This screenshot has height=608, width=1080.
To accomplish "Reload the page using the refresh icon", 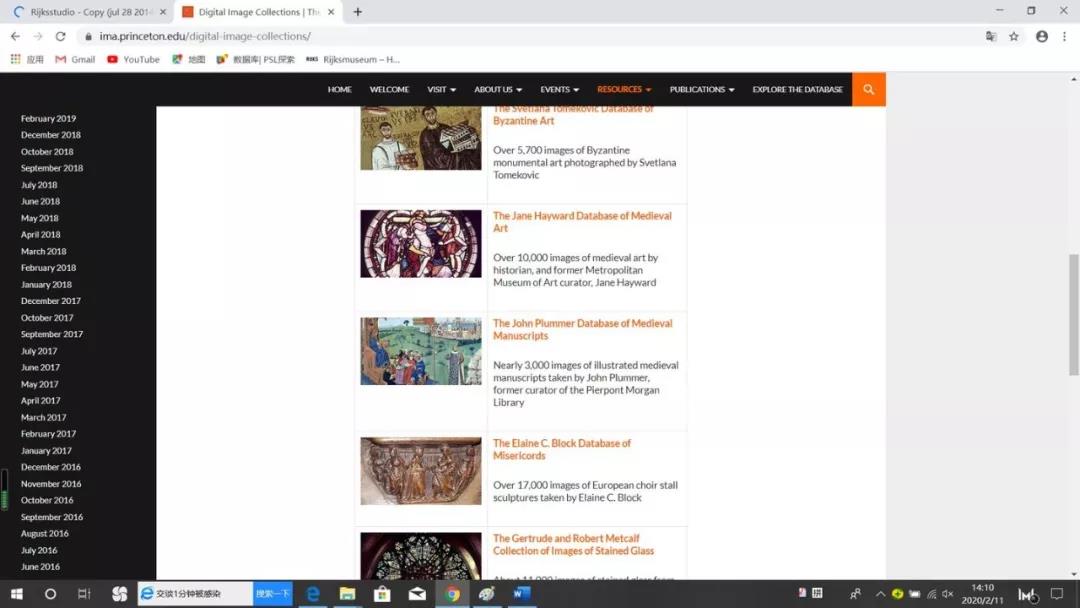I will [60, 36].
